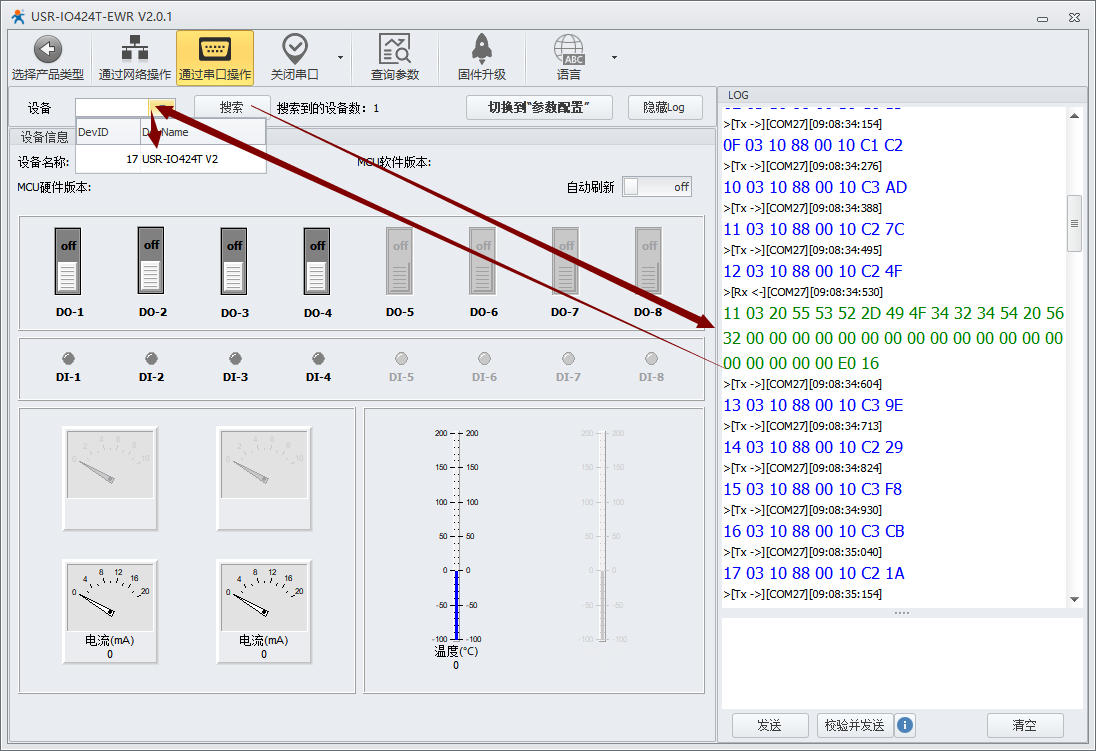Click the DI-4 indicator lamp
This screenshot has width=1096, height=751.
tap(318, 359)
